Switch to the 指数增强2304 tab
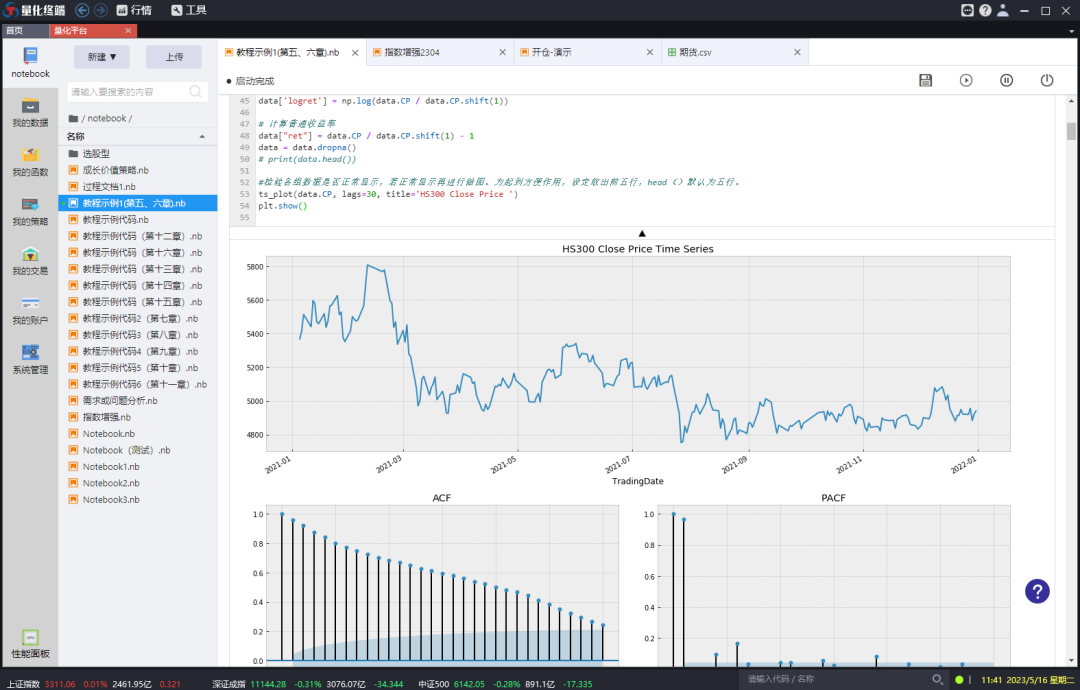1080x690 pixels. click(411, 52)
